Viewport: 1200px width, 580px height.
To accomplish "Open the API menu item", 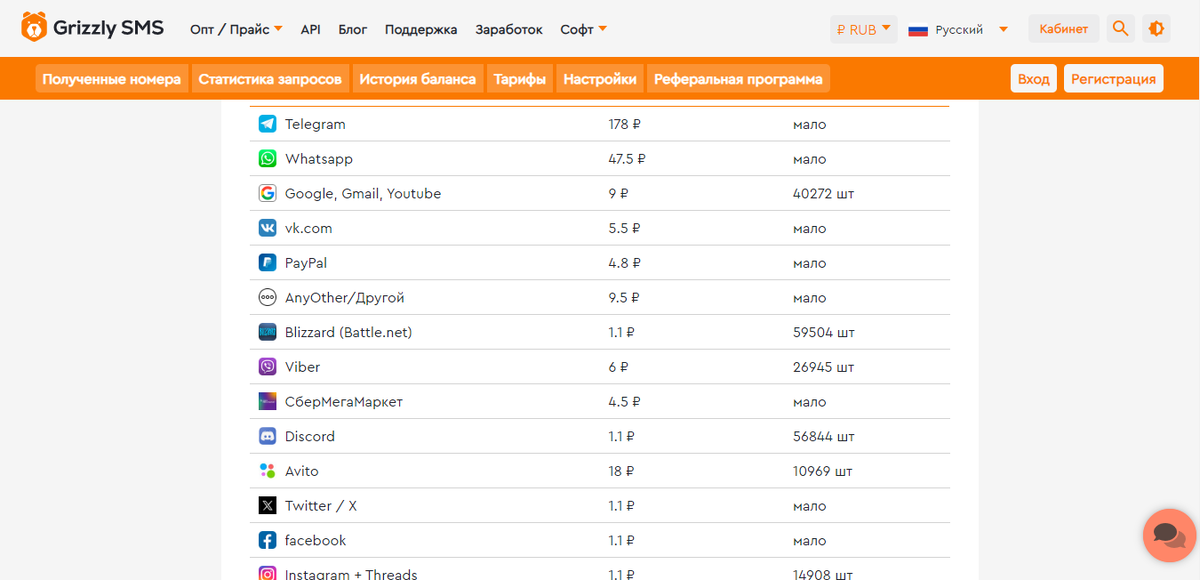I will (x=310, y=29).
